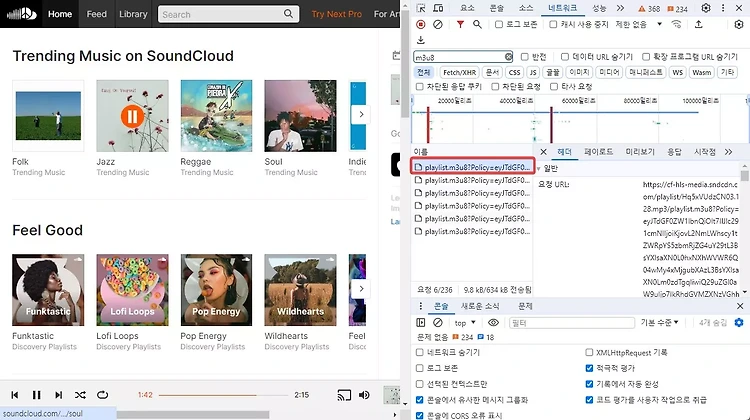This screenshot has width=750, height=420.
Task: Open the DevTools three-dot menu
Action: [x=723, y=8]
